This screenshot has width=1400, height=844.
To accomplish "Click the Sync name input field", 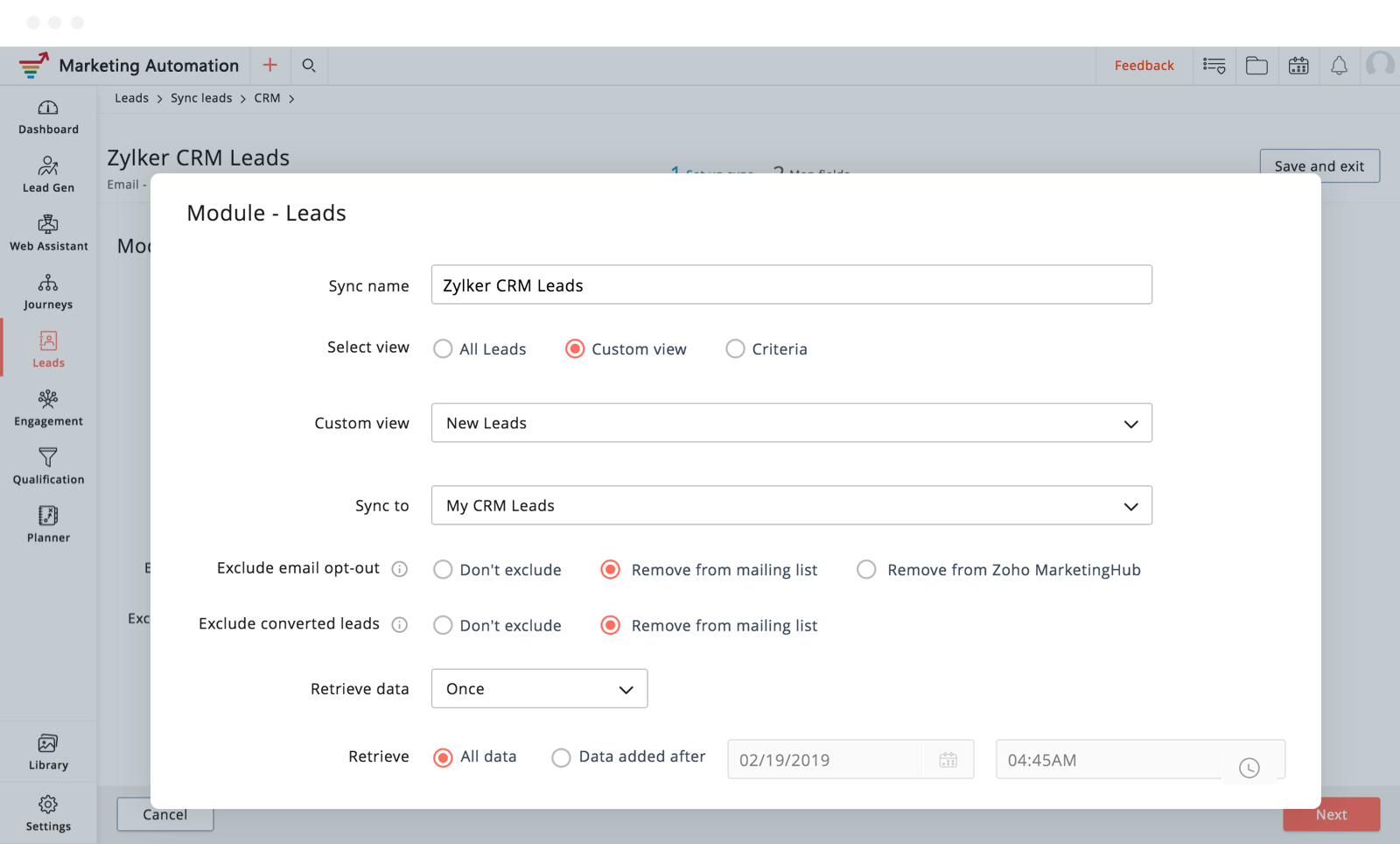I will point(791,285).
